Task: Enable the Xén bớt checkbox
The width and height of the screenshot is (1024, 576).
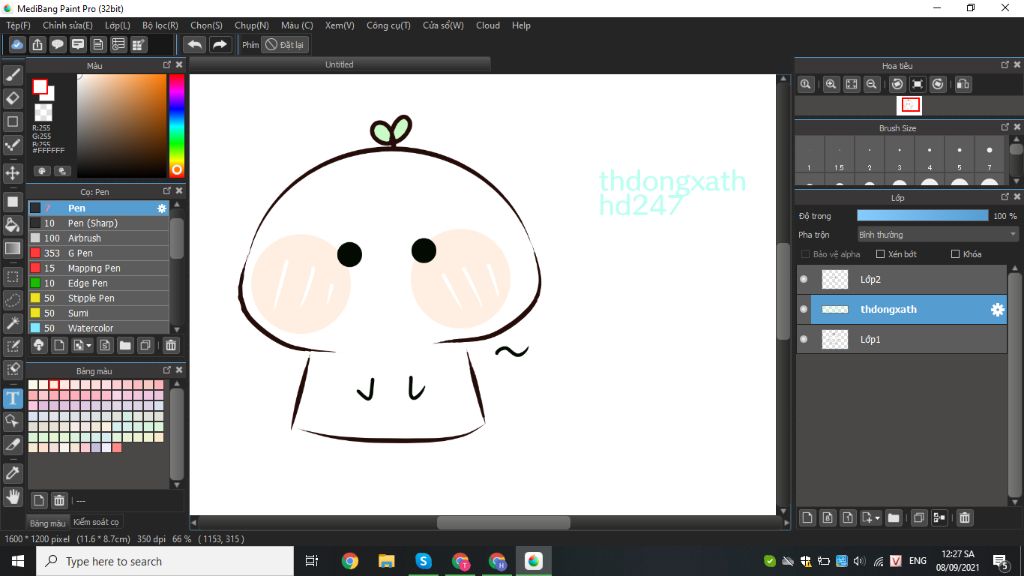Action: click(880, 254)
